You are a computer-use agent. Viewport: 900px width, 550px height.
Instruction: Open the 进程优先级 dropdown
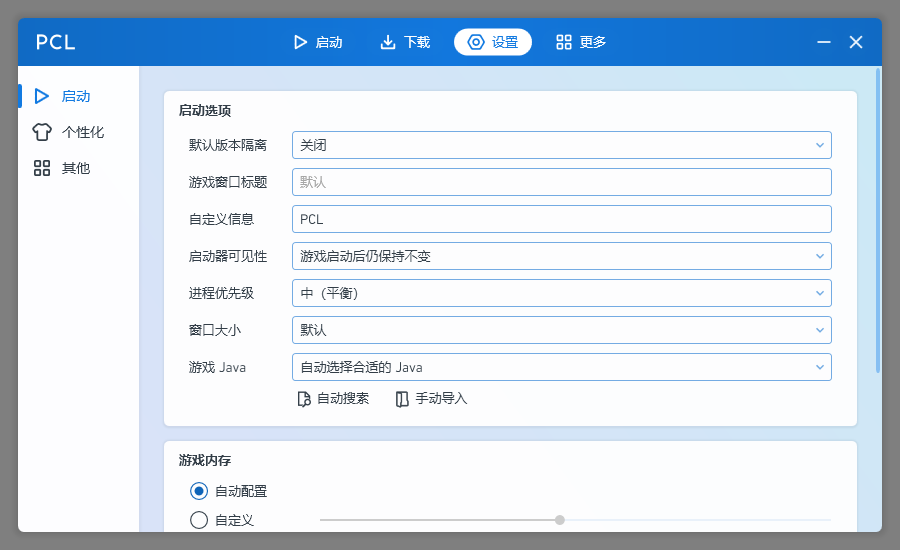[x=561, y=293]
